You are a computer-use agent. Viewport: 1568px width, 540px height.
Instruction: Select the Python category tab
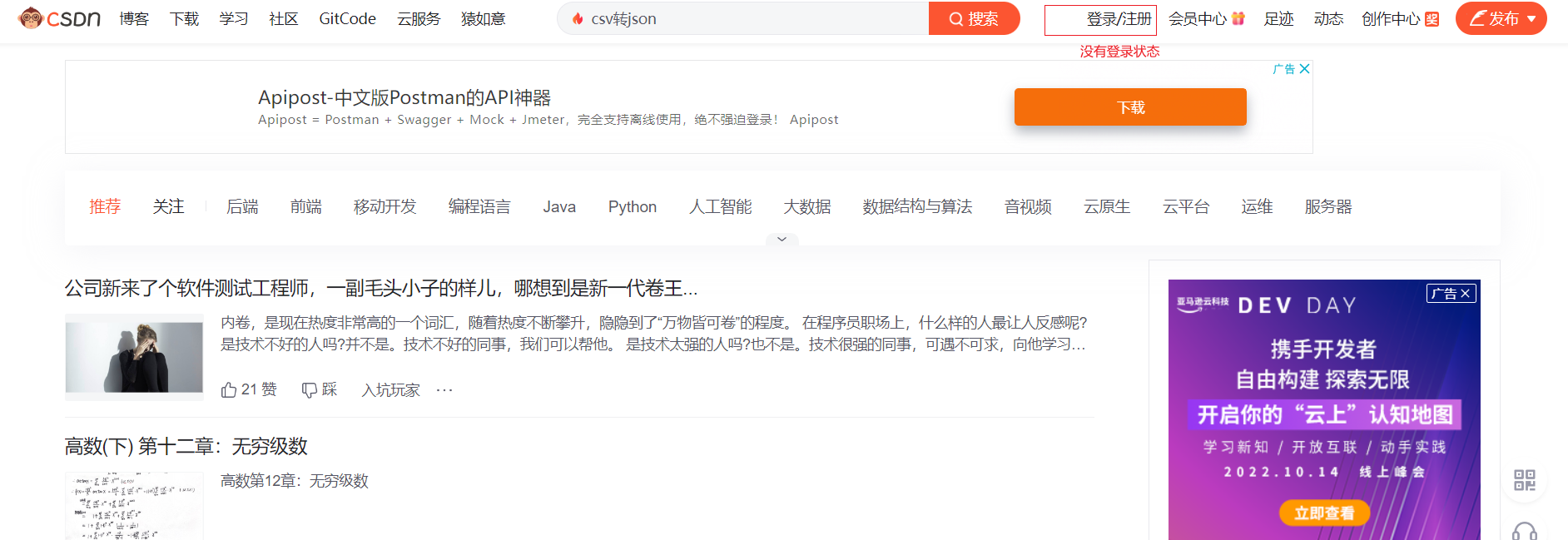click(x=633, y=206)
